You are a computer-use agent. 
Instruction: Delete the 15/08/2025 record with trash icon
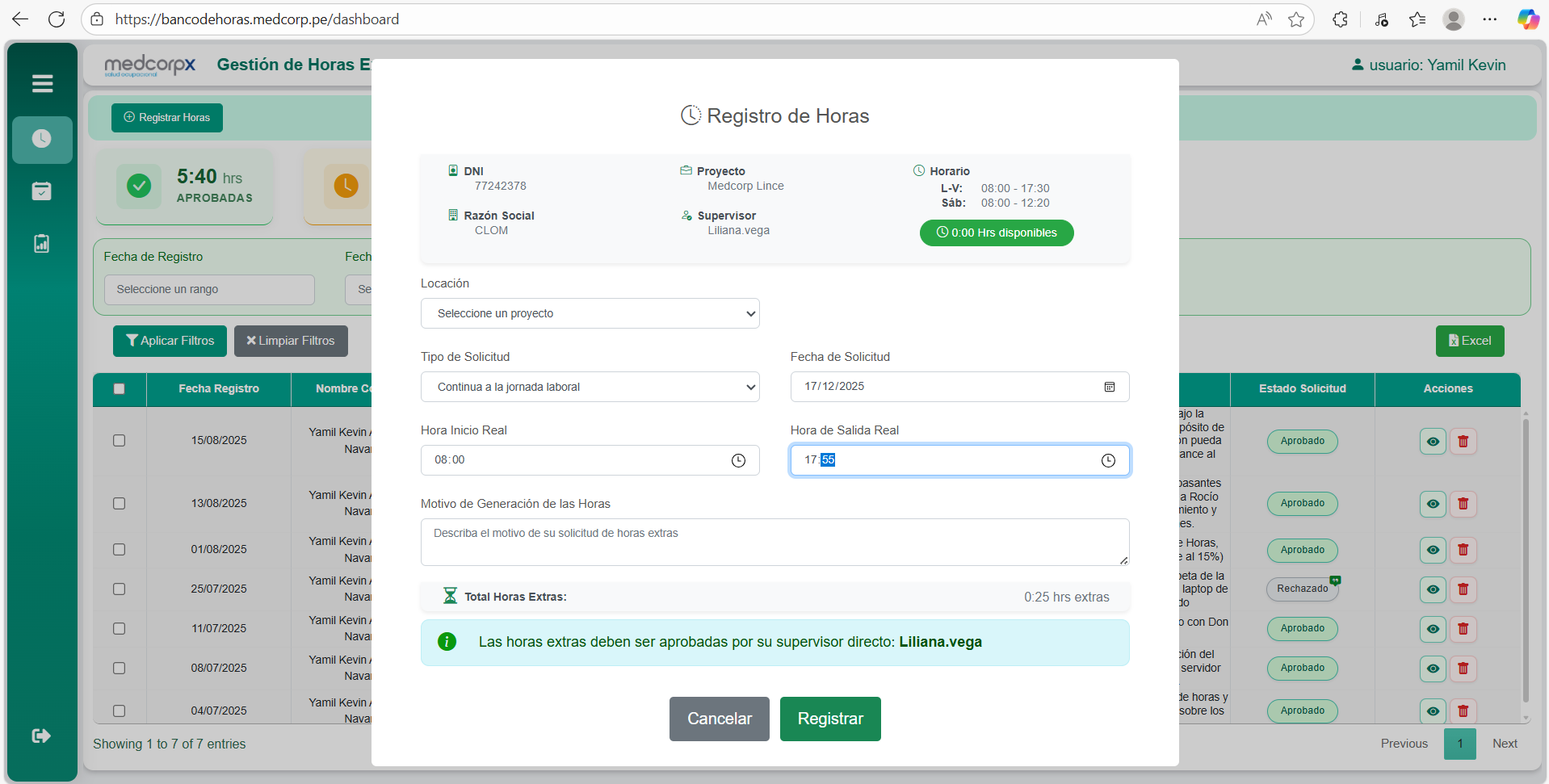click(x=1463, y=442)
